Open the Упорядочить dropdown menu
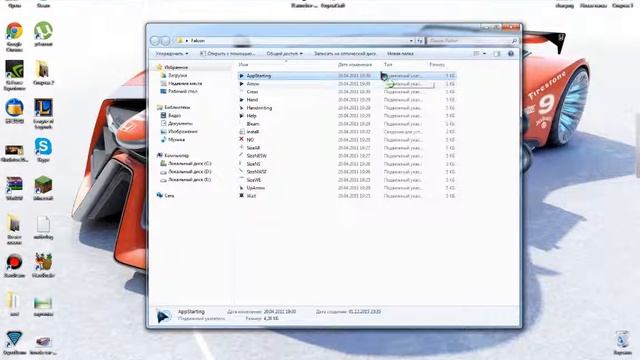The width and height of the screenshot is (640, 360). pyautogui.click(x=172, y=53)
